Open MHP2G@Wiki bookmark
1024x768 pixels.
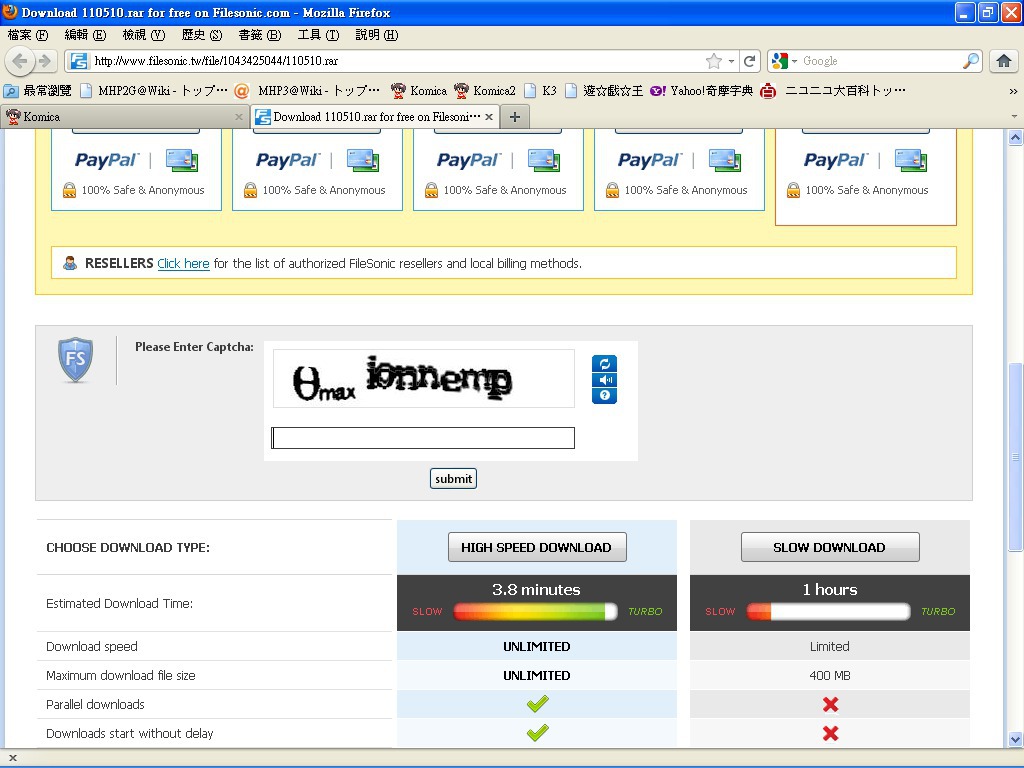153,91
